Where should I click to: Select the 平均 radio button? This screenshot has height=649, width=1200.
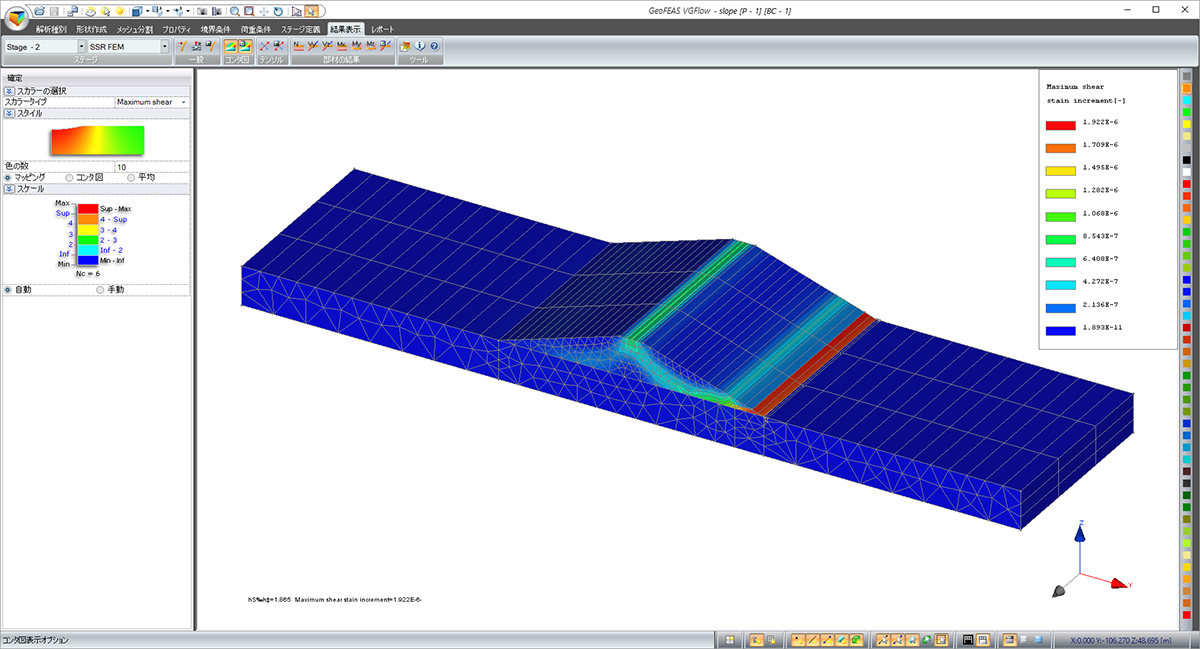tap(131, 177)
